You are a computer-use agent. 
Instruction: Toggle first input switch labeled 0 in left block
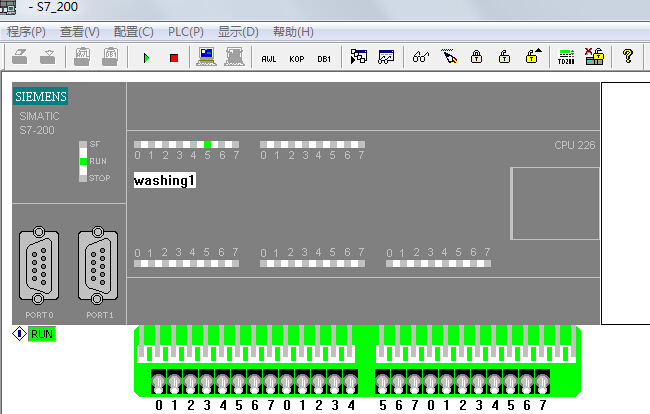coord(158,382)
